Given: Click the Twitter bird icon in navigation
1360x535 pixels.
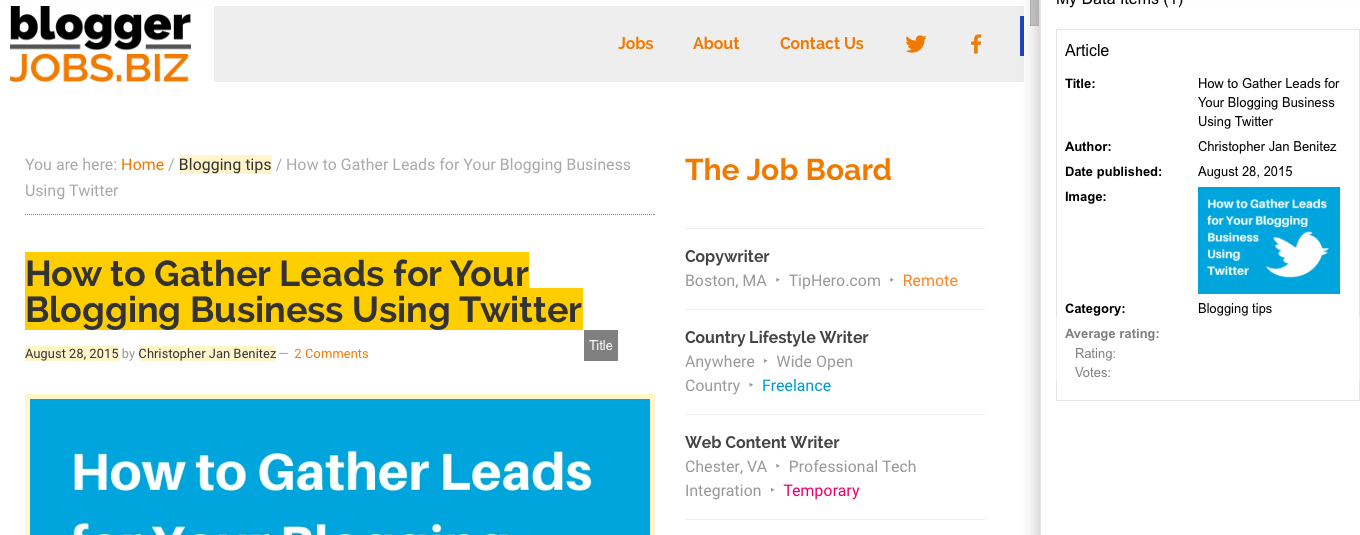Looking at the screenshot, I should (x=915, y=44).
